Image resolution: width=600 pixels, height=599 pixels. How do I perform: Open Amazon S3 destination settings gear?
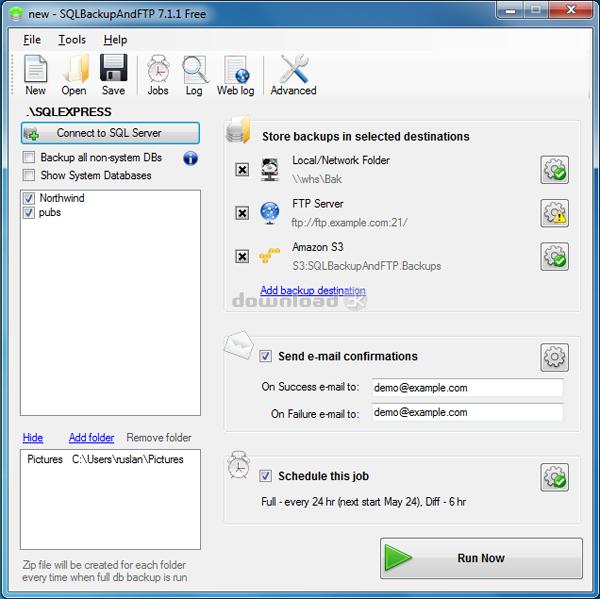coord(554,256)
